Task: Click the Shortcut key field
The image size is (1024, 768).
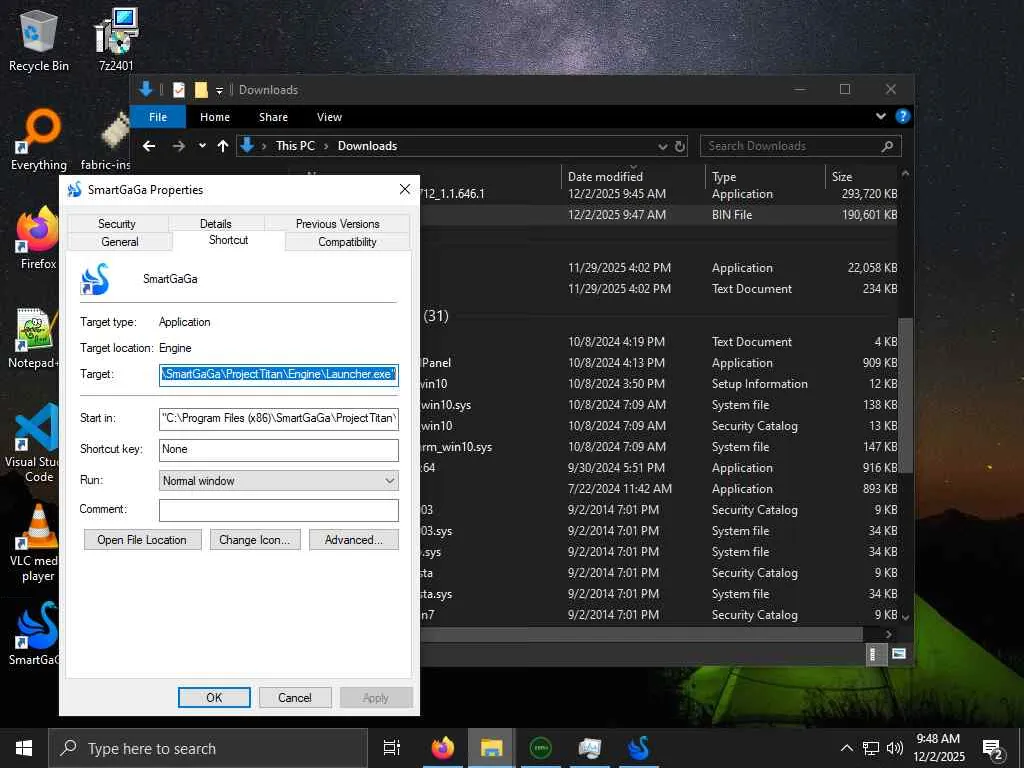Action: [x=279, y=449]
